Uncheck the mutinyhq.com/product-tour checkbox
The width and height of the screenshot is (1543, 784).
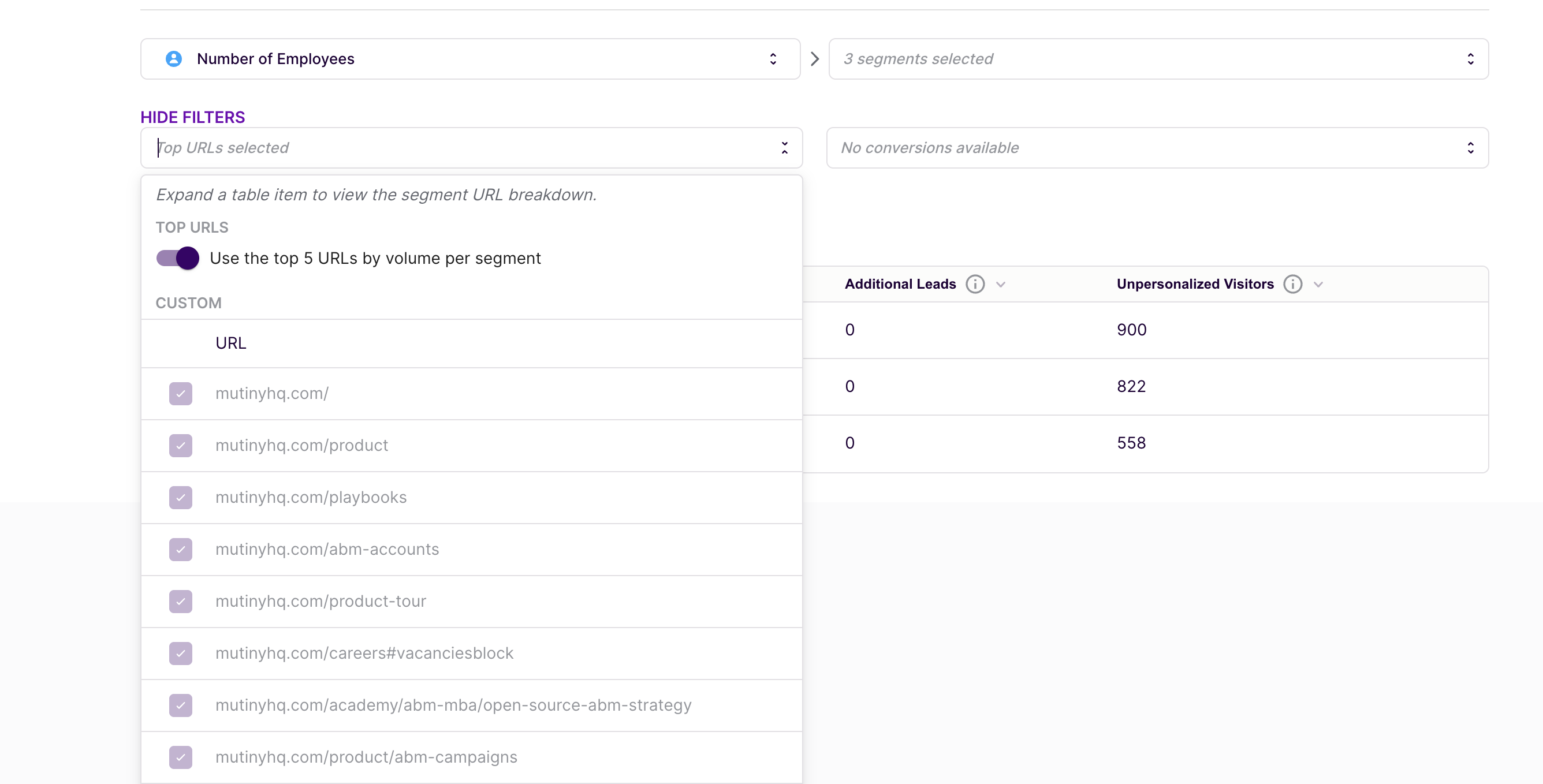(x=180, y=601)
